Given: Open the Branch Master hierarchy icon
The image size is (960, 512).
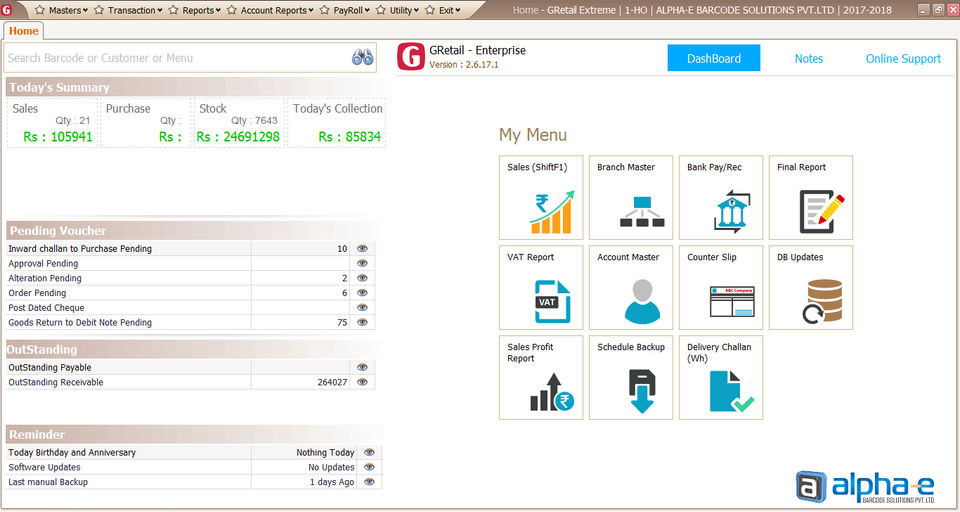Looking at the screenshot, I should [x=642, y=212].
